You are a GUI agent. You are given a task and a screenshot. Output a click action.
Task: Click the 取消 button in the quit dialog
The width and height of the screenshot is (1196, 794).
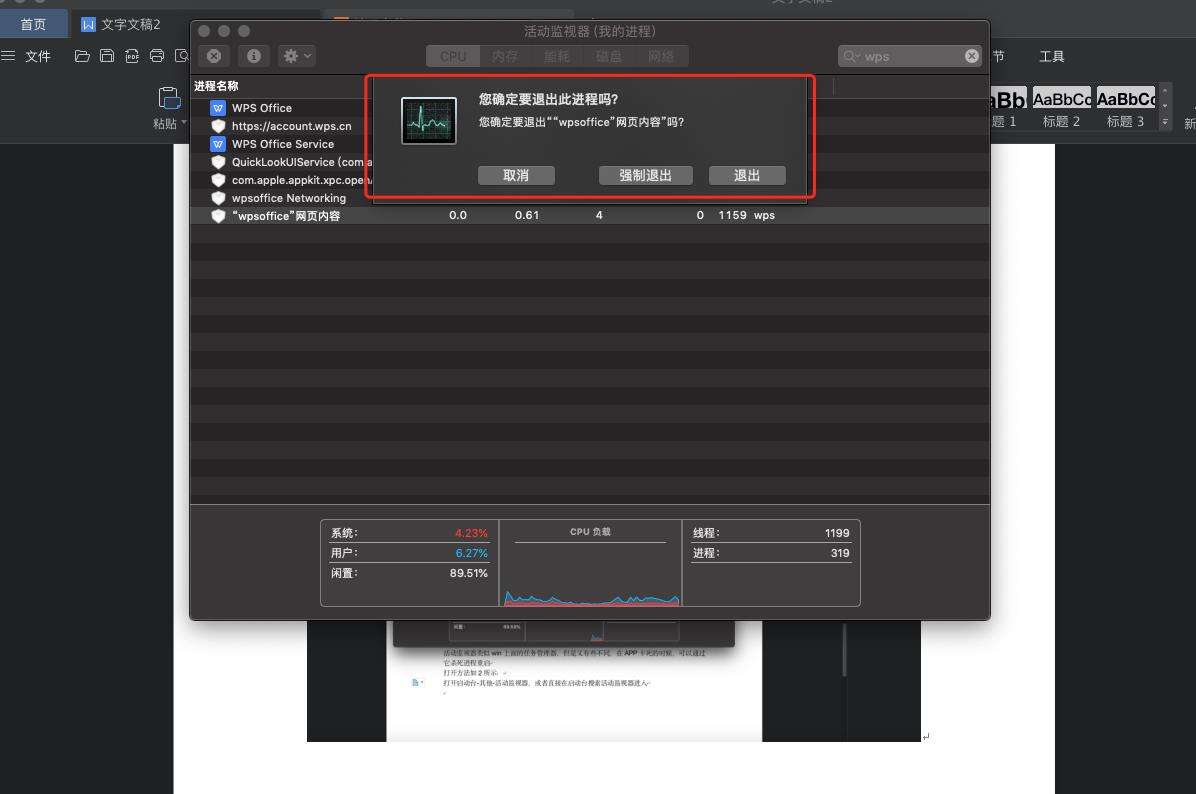point(516,175)
